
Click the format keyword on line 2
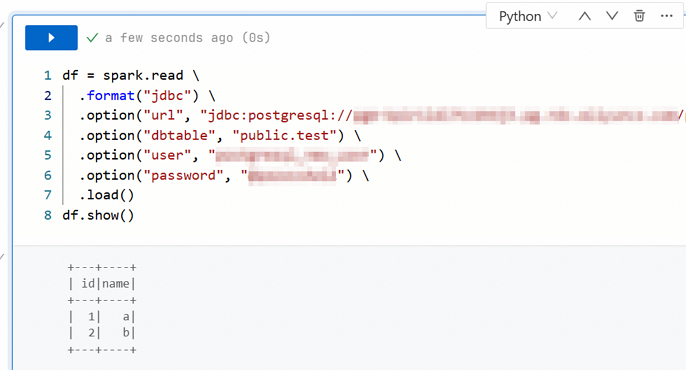click(x=110, y=95)
